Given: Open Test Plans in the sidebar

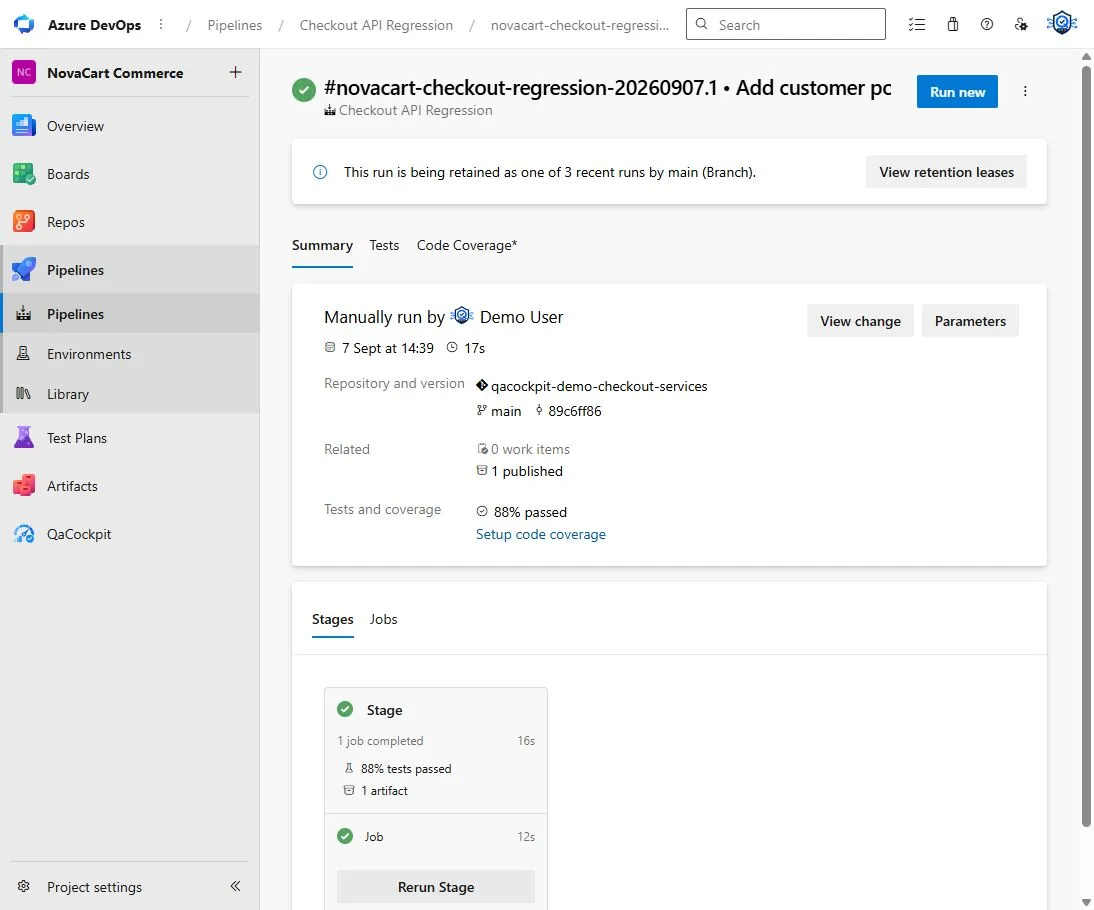Looking at the screenshot, I should [x=130, y=438].
